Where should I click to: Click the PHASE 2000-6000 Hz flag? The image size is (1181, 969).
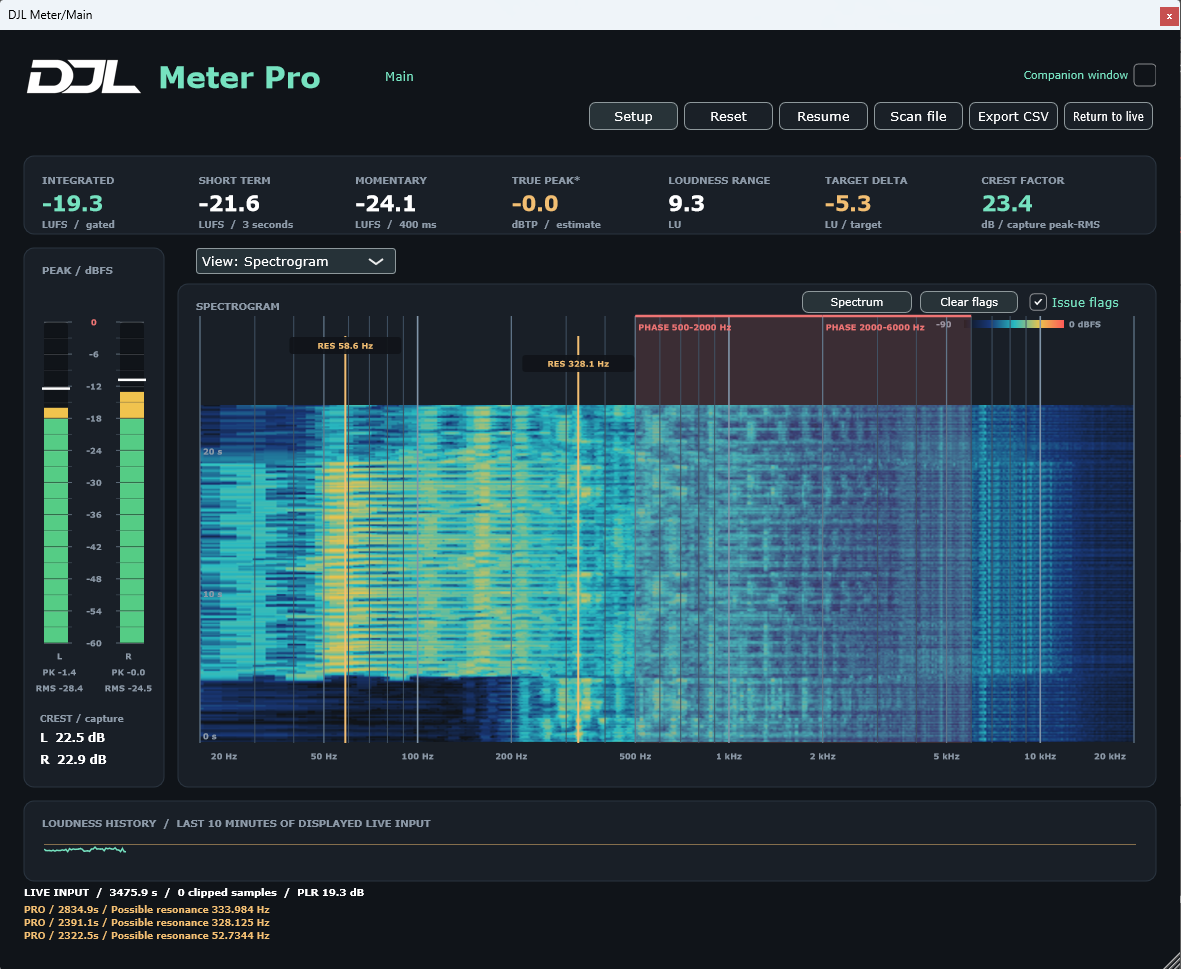click(x=874, y=328)
